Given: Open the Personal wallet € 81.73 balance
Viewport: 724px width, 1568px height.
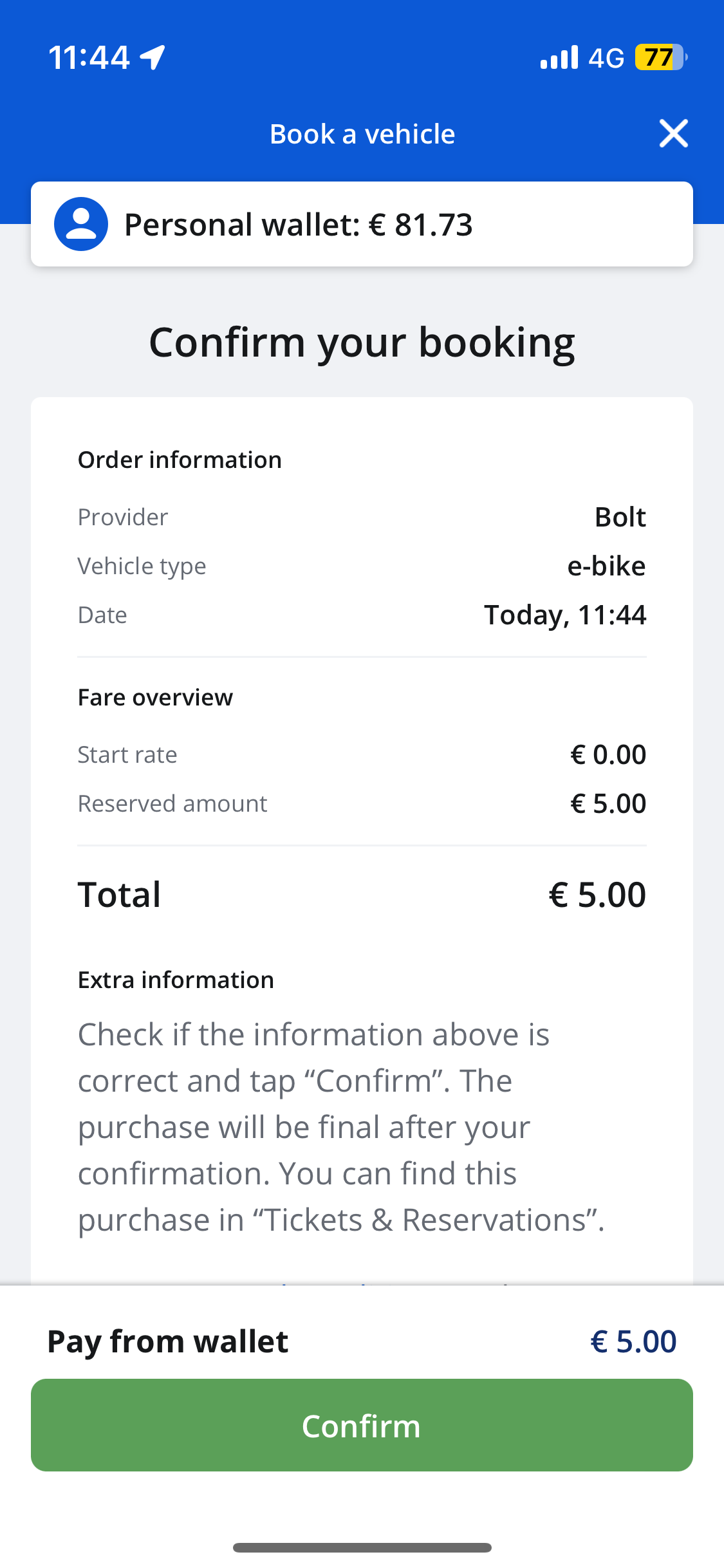Looking at the screenshot, I should 362,224.
